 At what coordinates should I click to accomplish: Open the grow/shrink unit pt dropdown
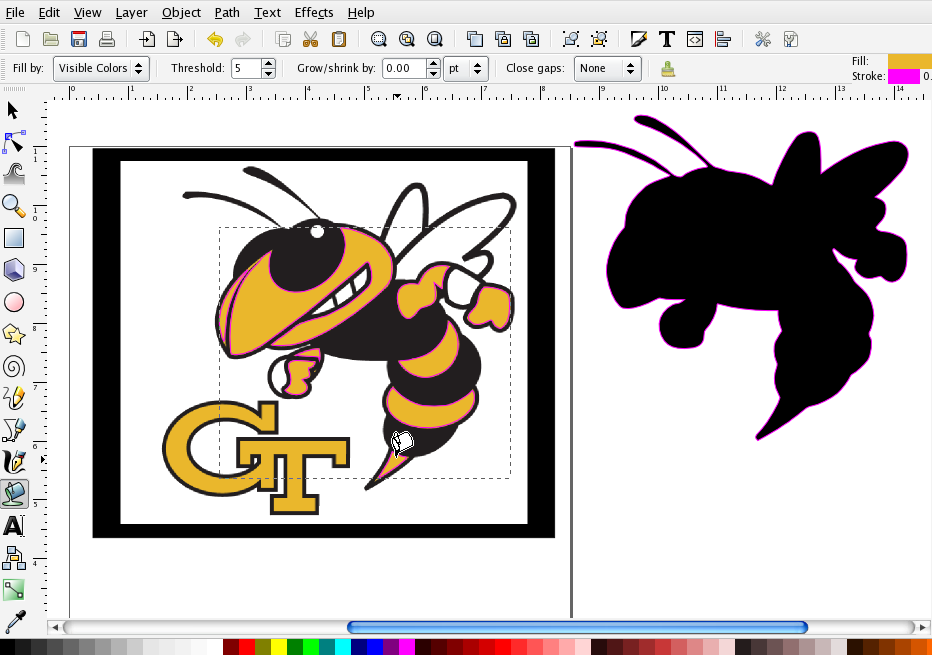tap(466, 68)
